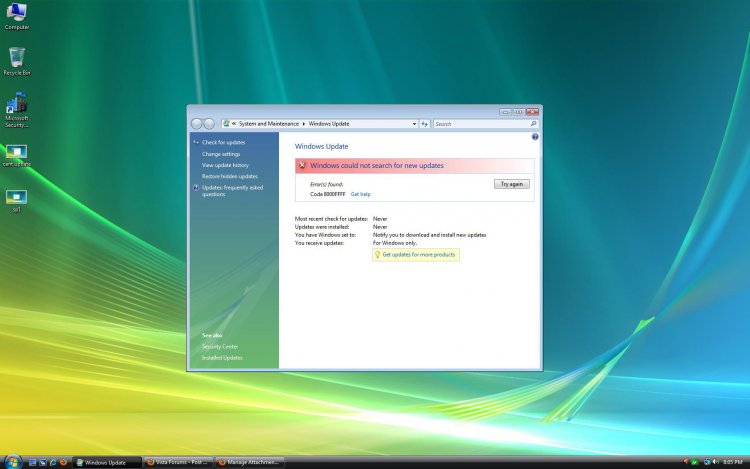This screenshot has height=469, width=750.
Task: Click Get updates for more products link
Action: 419,255
